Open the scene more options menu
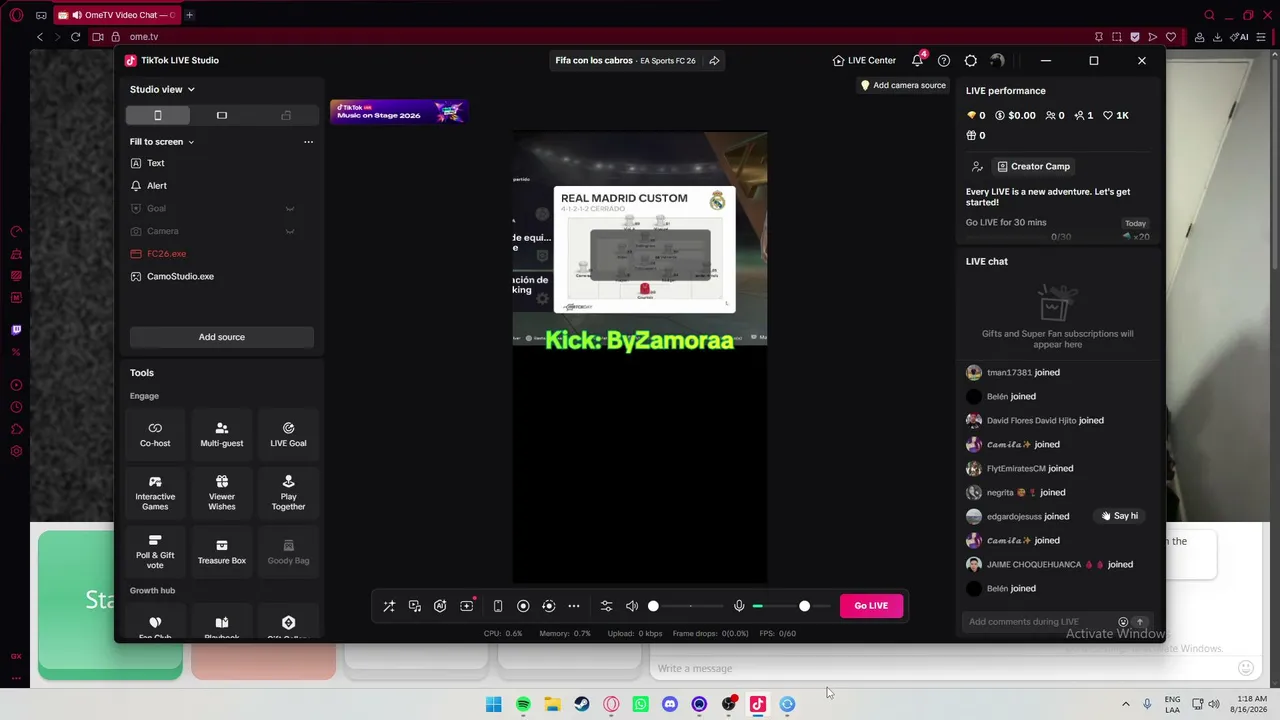This screenshot has height=720, width=1280. (x=308, y=142)
